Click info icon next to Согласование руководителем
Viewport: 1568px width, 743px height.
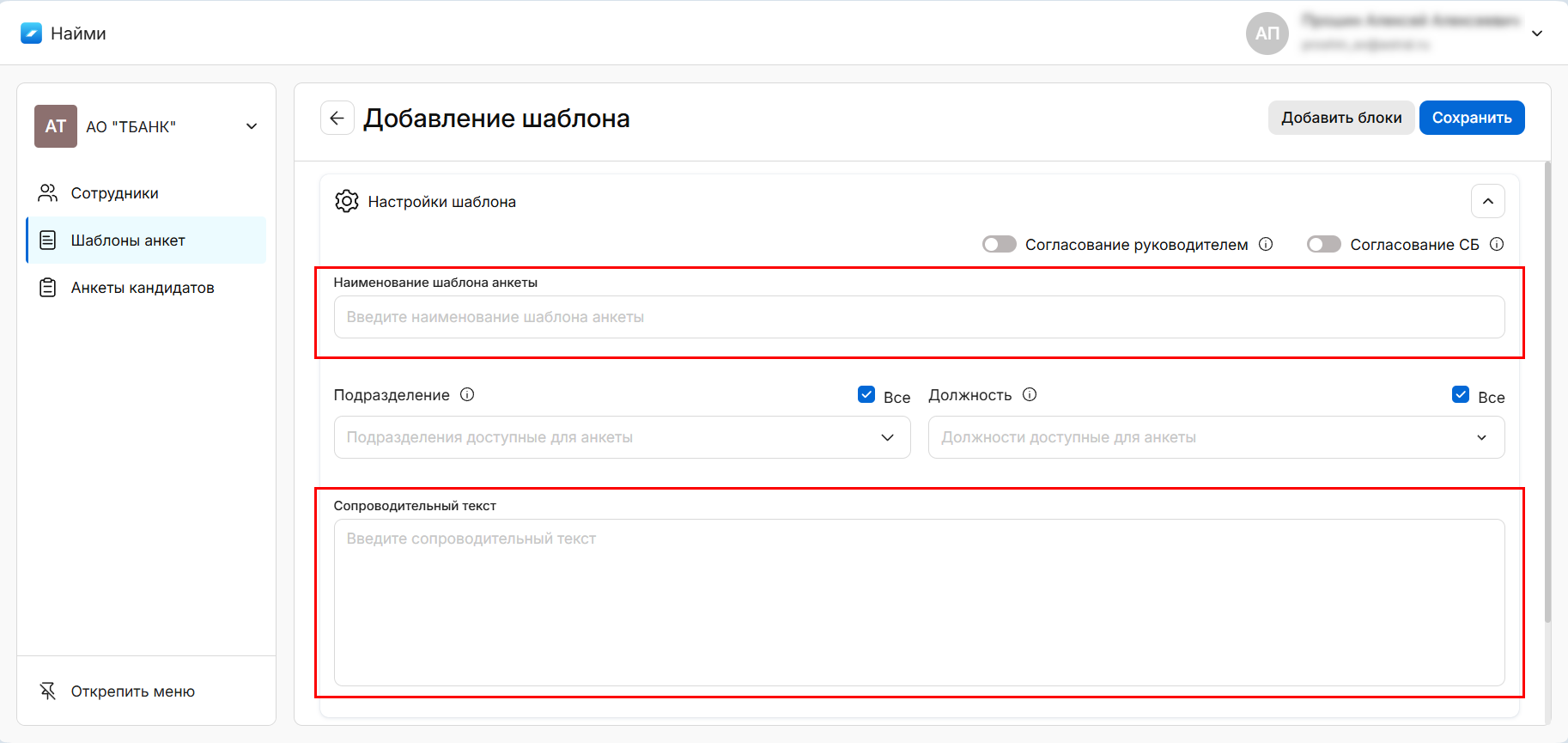1266,244
